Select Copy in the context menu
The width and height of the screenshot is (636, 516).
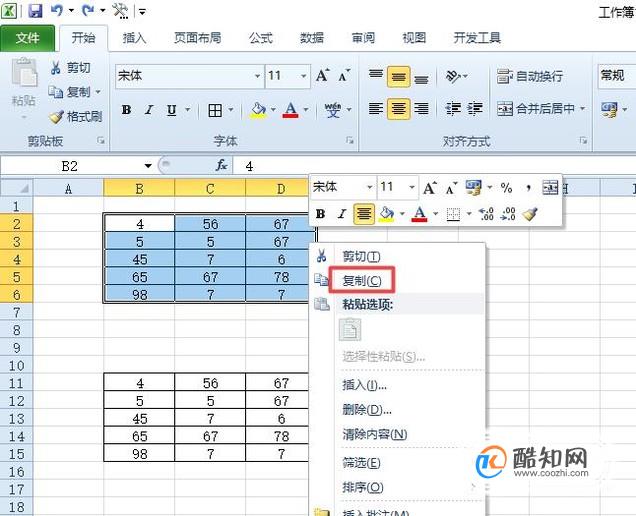(361, 280)
